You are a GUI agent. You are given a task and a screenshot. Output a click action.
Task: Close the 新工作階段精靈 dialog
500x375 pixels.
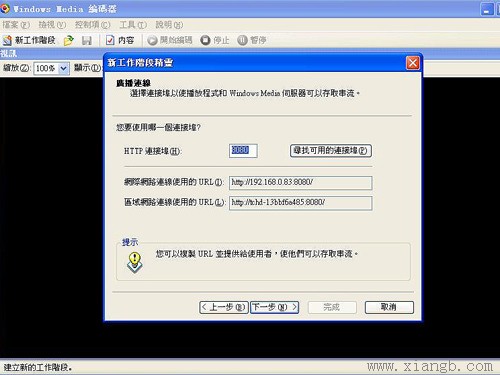(413, 63)
